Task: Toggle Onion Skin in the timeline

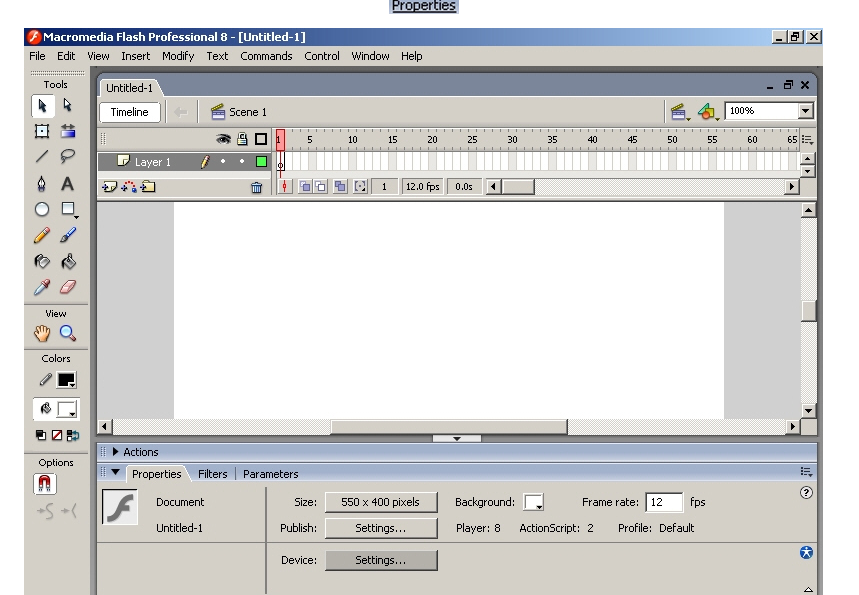Action: [305, 187]
